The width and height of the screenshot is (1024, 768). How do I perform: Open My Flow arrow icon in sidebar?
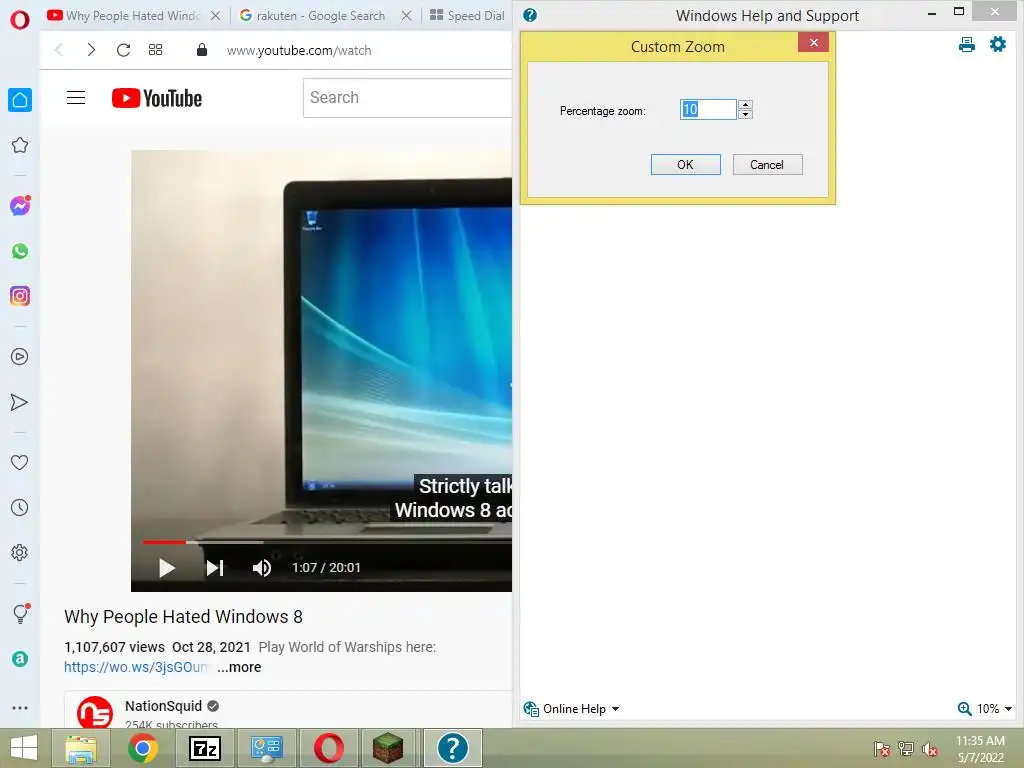[x=20, y=402]
